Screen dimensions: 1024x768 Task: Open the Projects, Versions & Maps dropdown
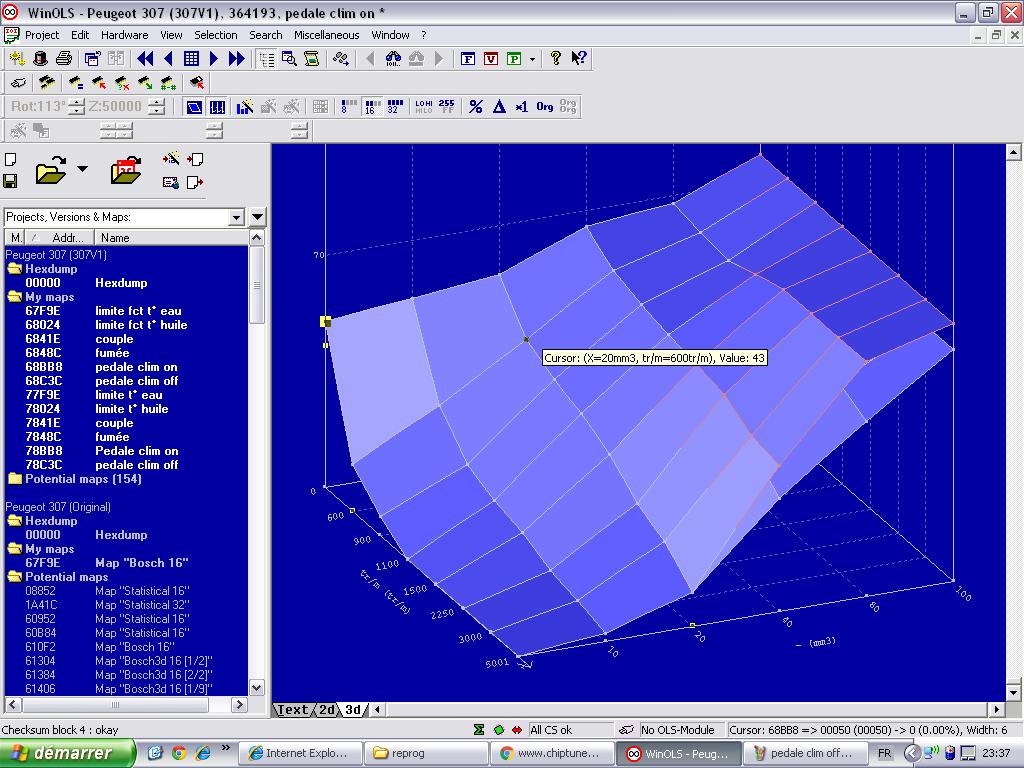(x=236, y=217)
